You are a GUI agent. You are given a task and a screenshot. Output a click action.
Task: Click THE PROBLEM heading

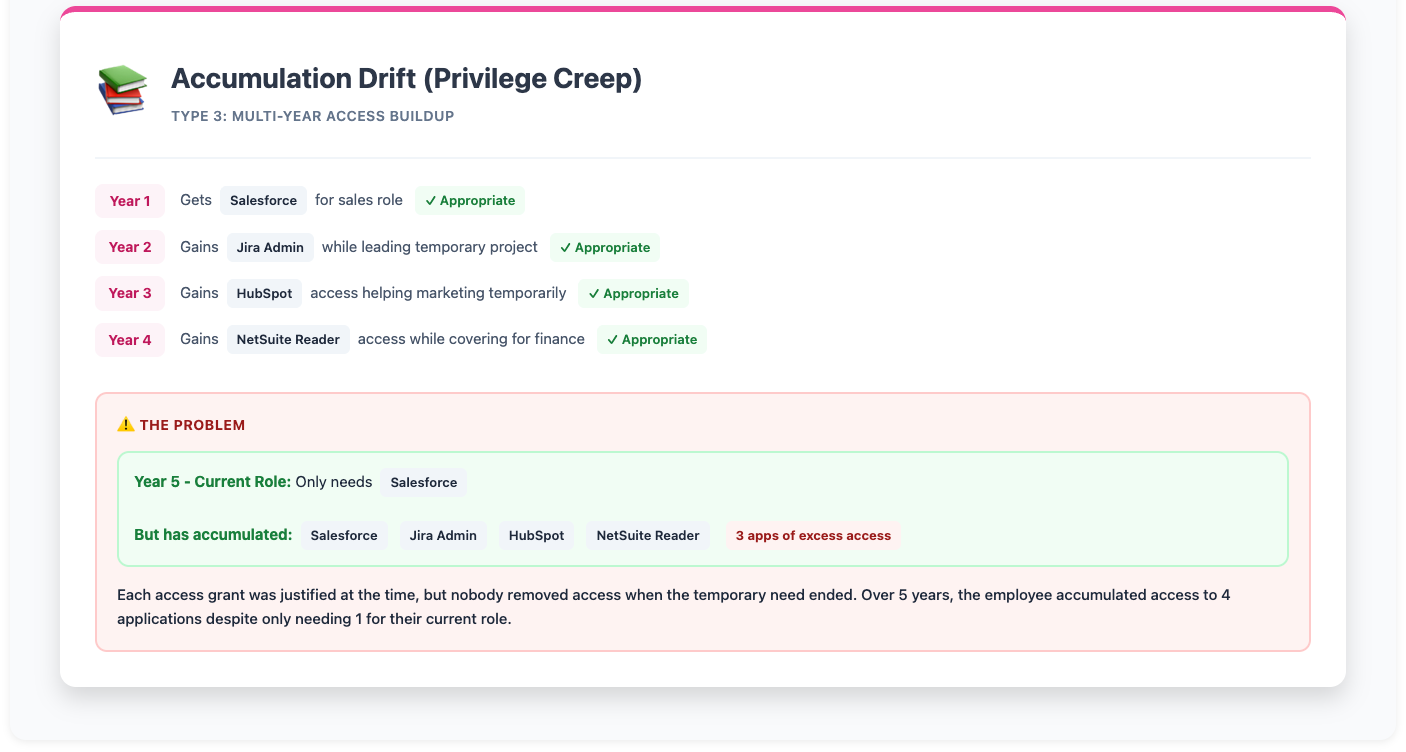pyautogui.click(x=192, y=425)
